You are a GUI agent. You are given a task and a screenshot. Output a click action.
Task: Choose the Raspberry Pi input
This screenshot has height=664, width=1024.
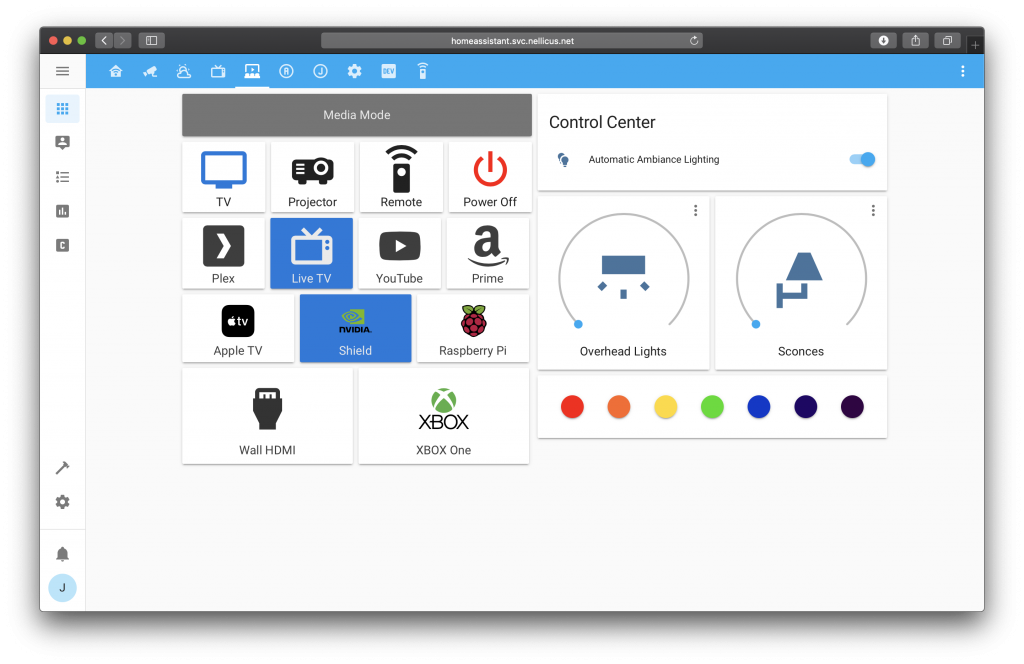[x=472, y=322]
